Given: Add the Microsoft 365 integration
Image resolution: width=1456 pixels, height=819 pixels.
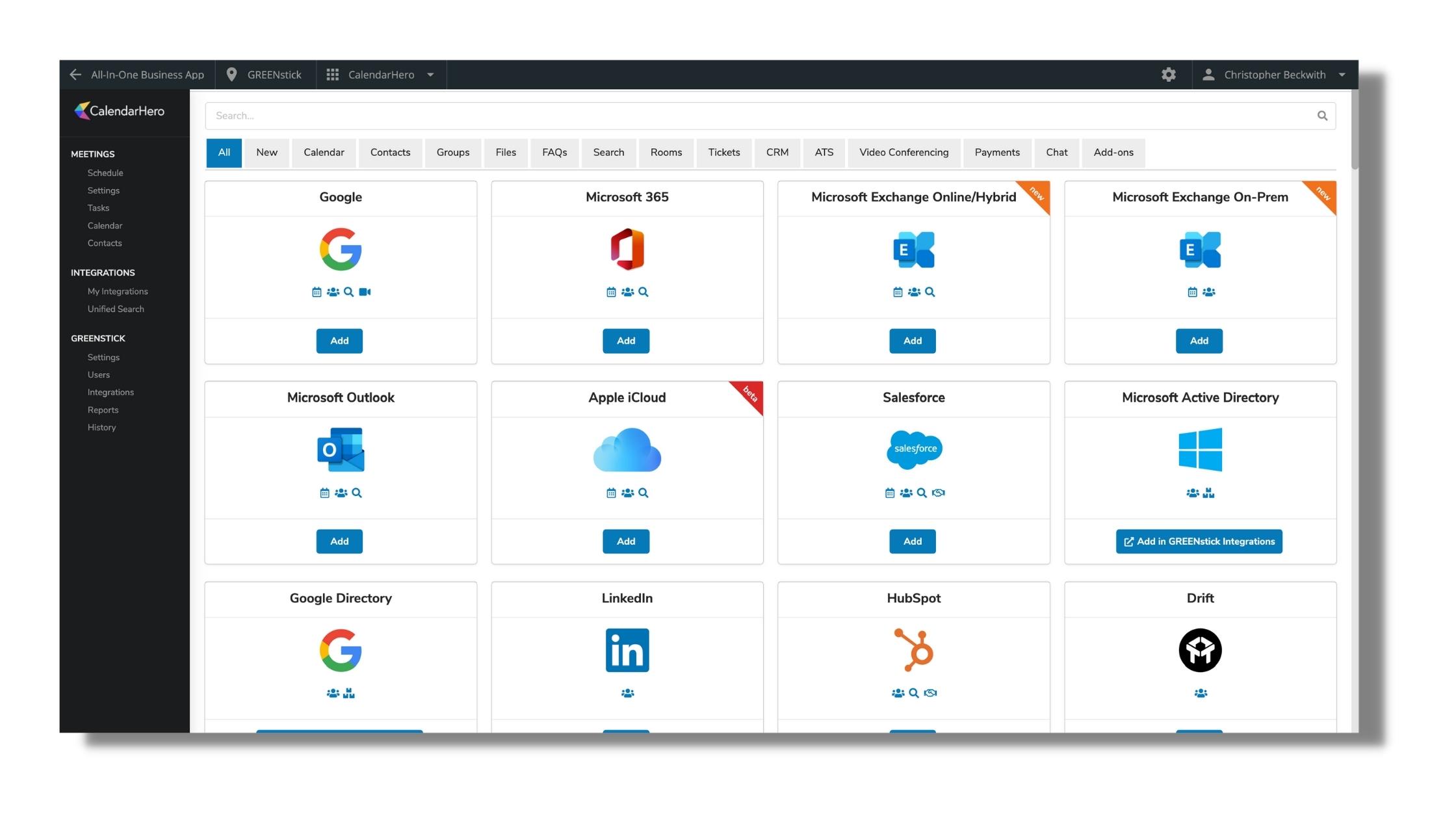Looking at the screenshot, I should pos(625,341).
